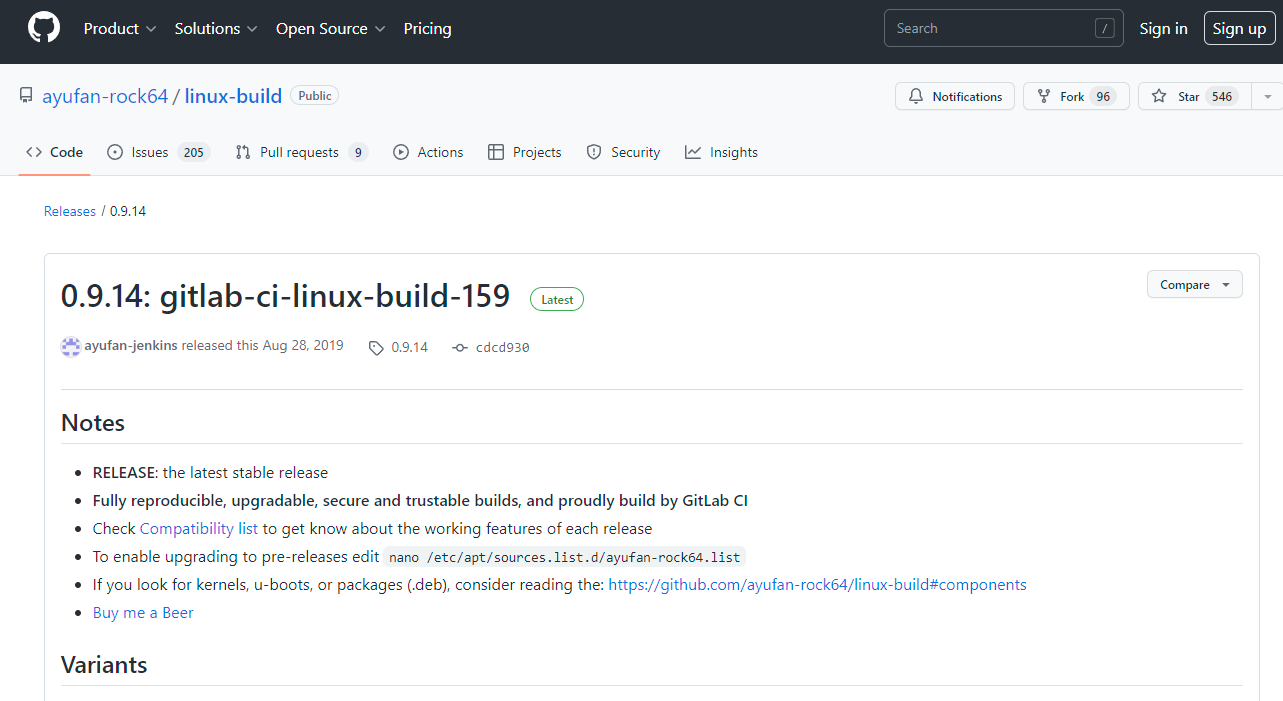Click the GitHub logo icon
This screenshot has width=1283, height=701.
click(44, 29)
